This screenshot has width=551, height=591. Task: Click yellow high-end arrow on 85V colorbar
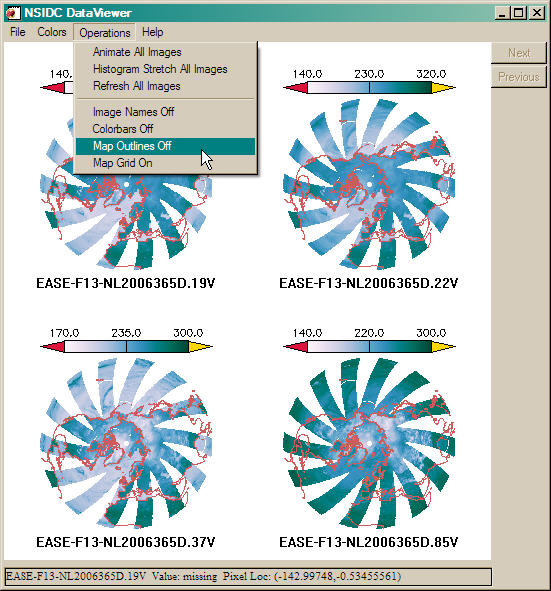click(443, 347)
